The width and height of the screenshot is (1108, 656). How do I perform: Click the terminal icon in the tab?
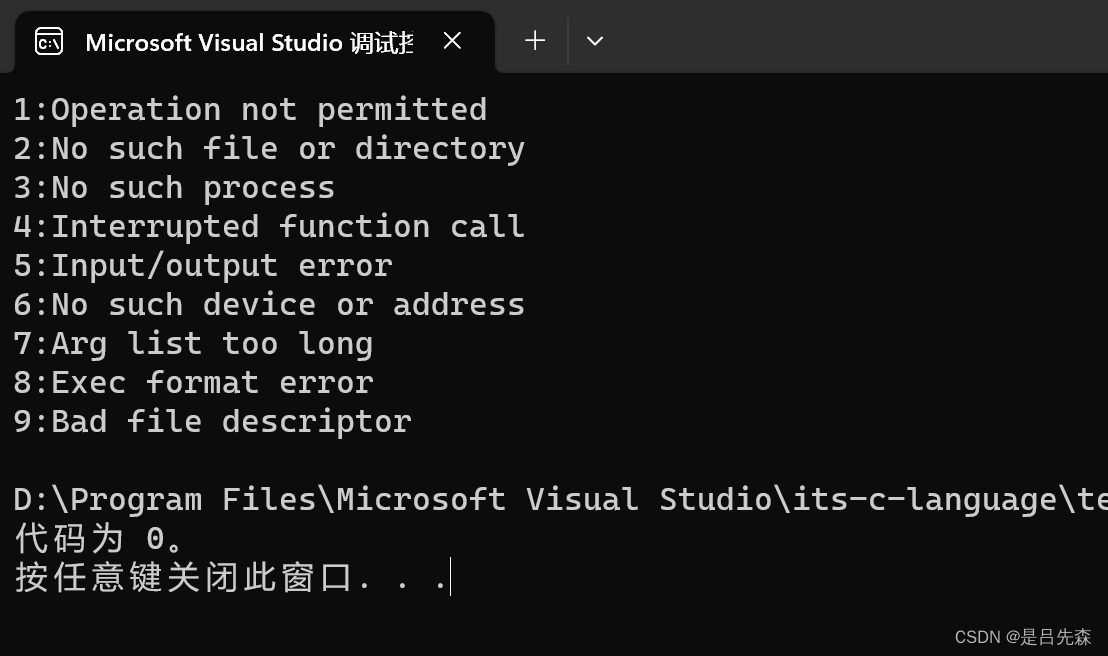click(49, 41)
